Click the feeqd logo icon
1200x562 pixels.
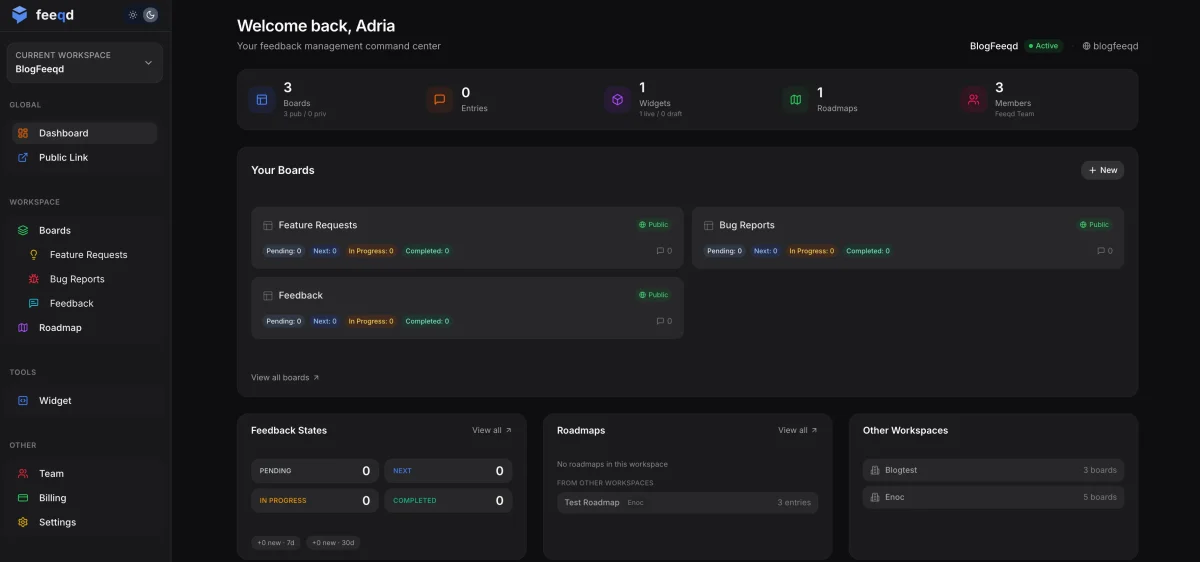click(20, 15)
